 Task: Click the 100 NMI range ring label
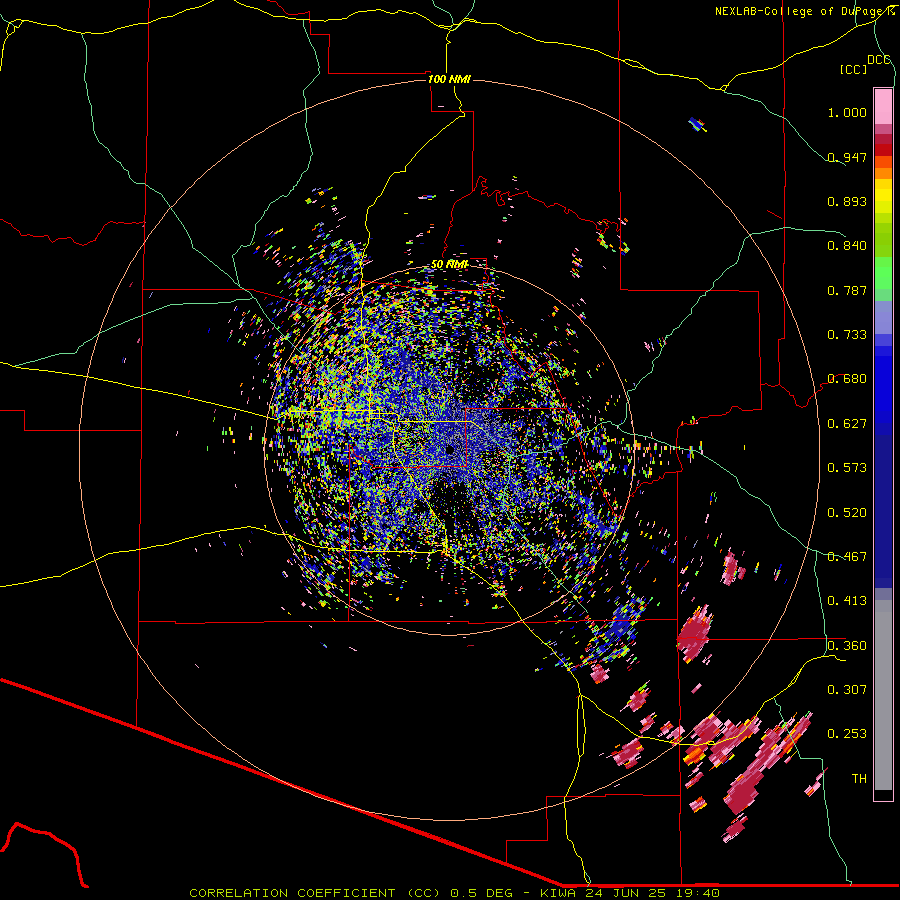449,79
